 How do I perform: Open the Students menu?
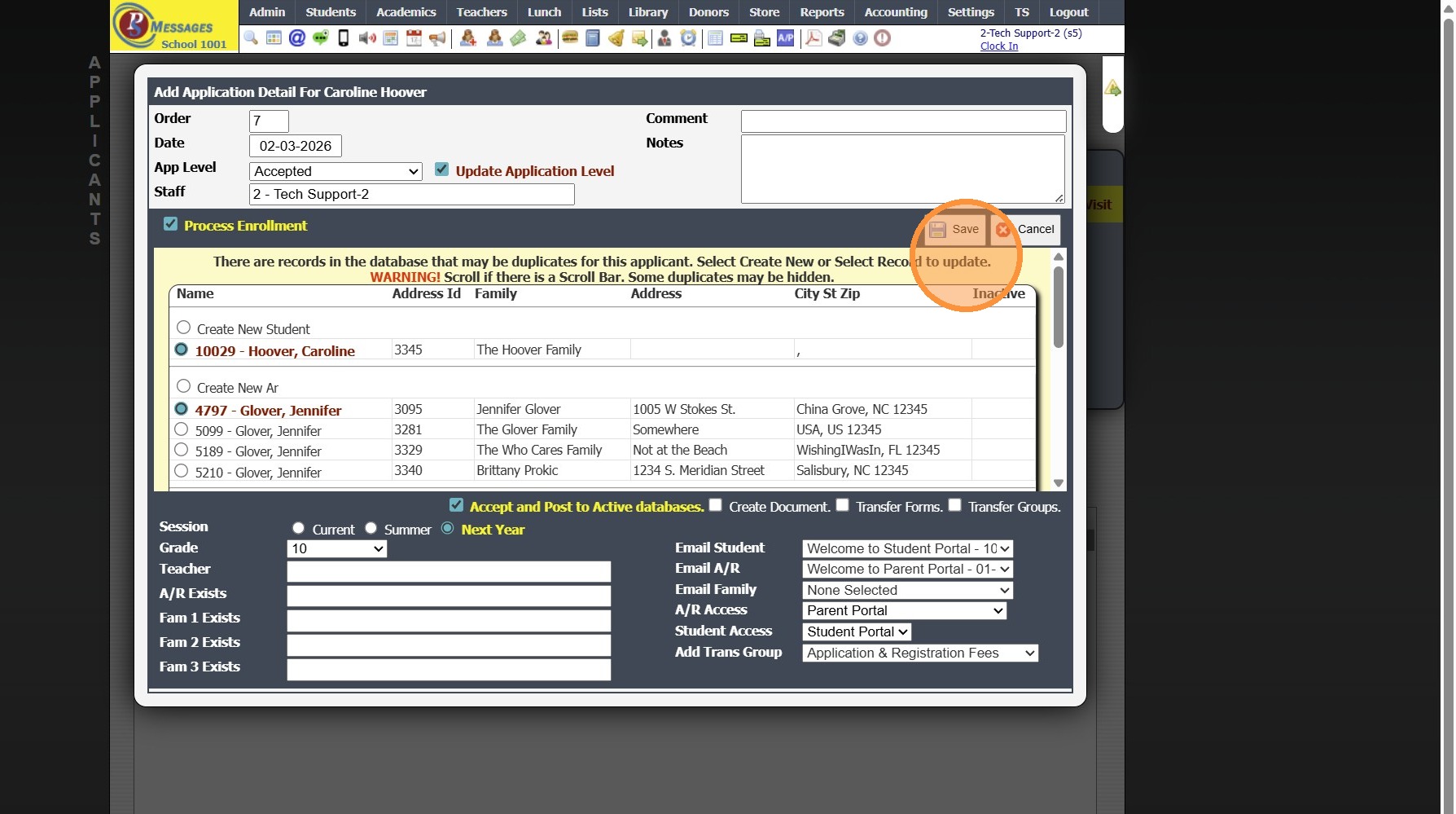pyautogui.click(x=331, y=12)
